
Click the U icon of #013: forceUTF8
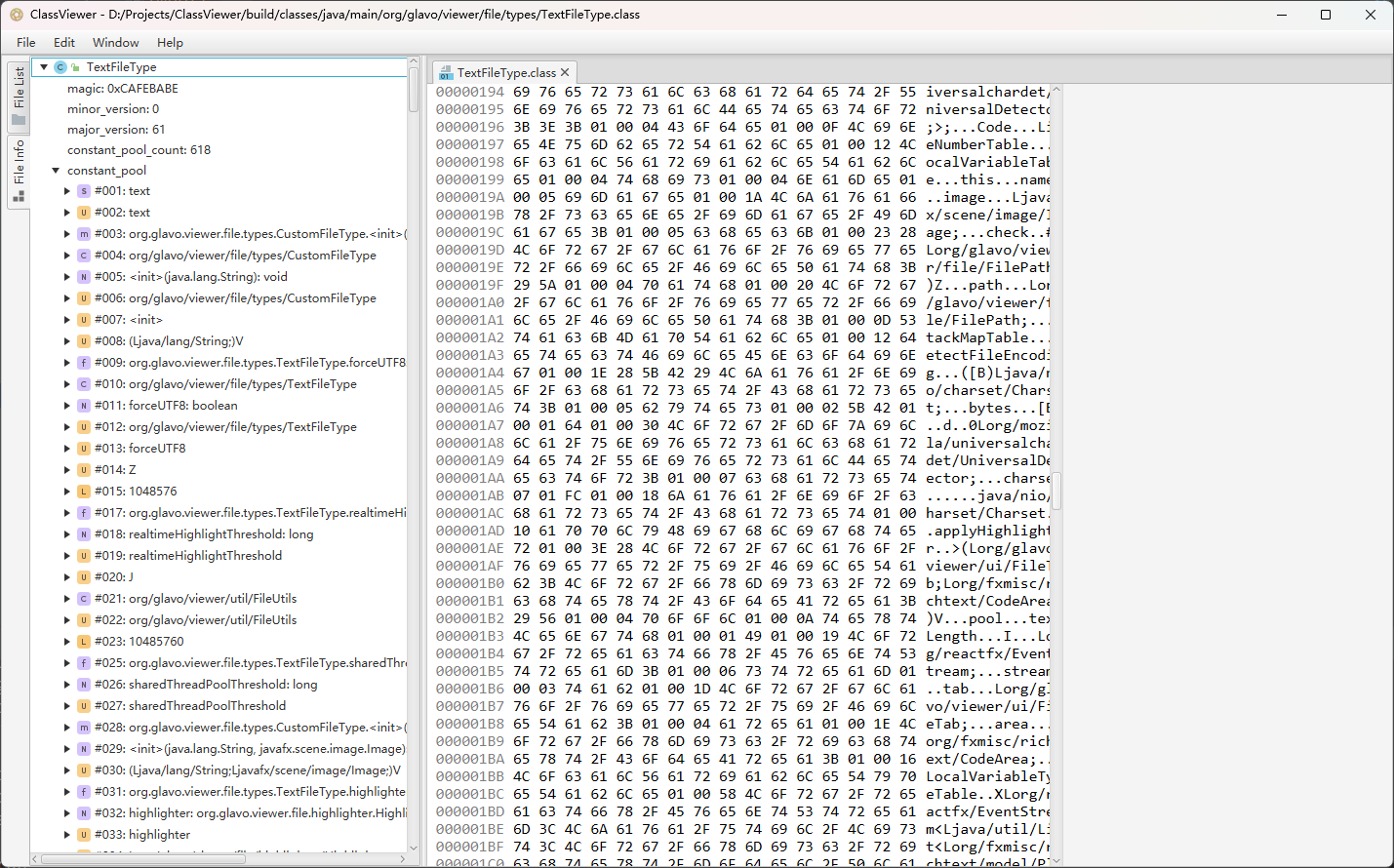84,449
